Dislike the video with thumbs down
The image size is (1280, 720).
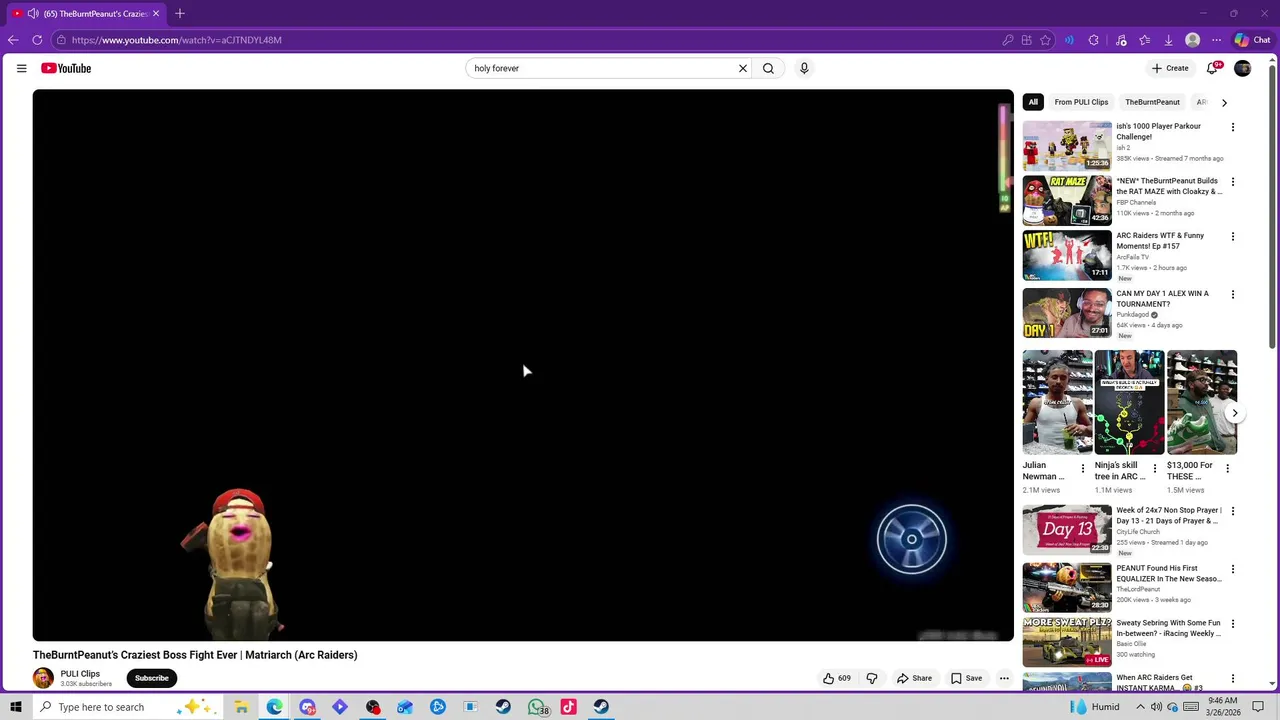pos(872,678)
